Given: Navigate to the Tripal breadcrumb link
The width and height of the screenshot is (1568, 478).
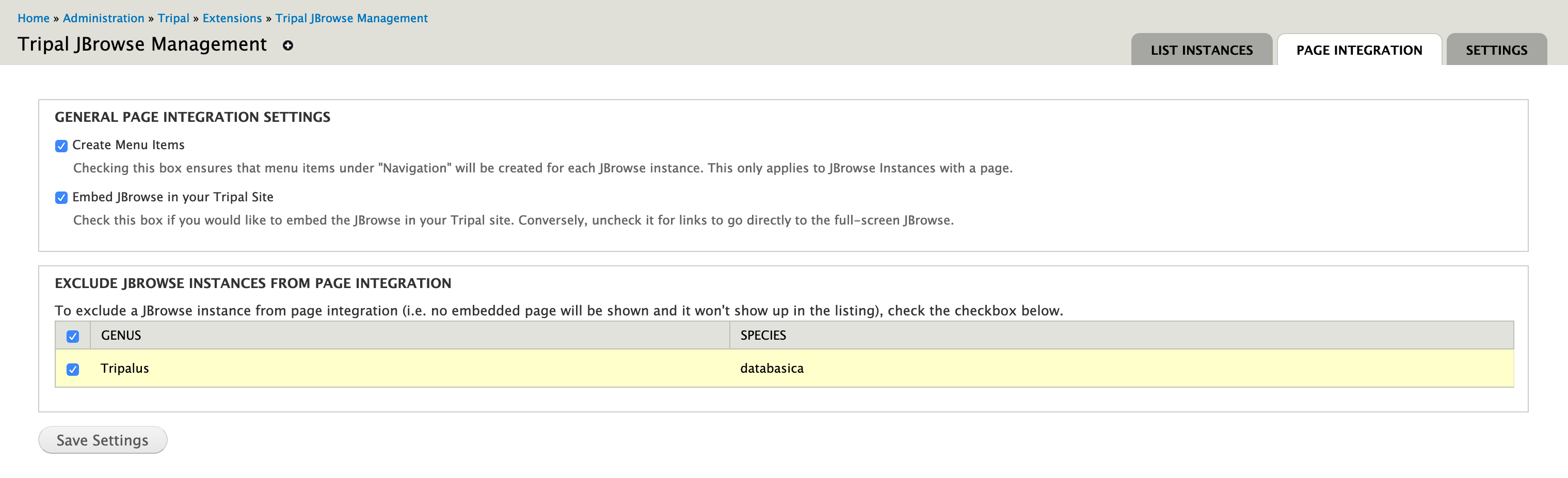Looking at the screenshot, I should click(x=173, y=18).
